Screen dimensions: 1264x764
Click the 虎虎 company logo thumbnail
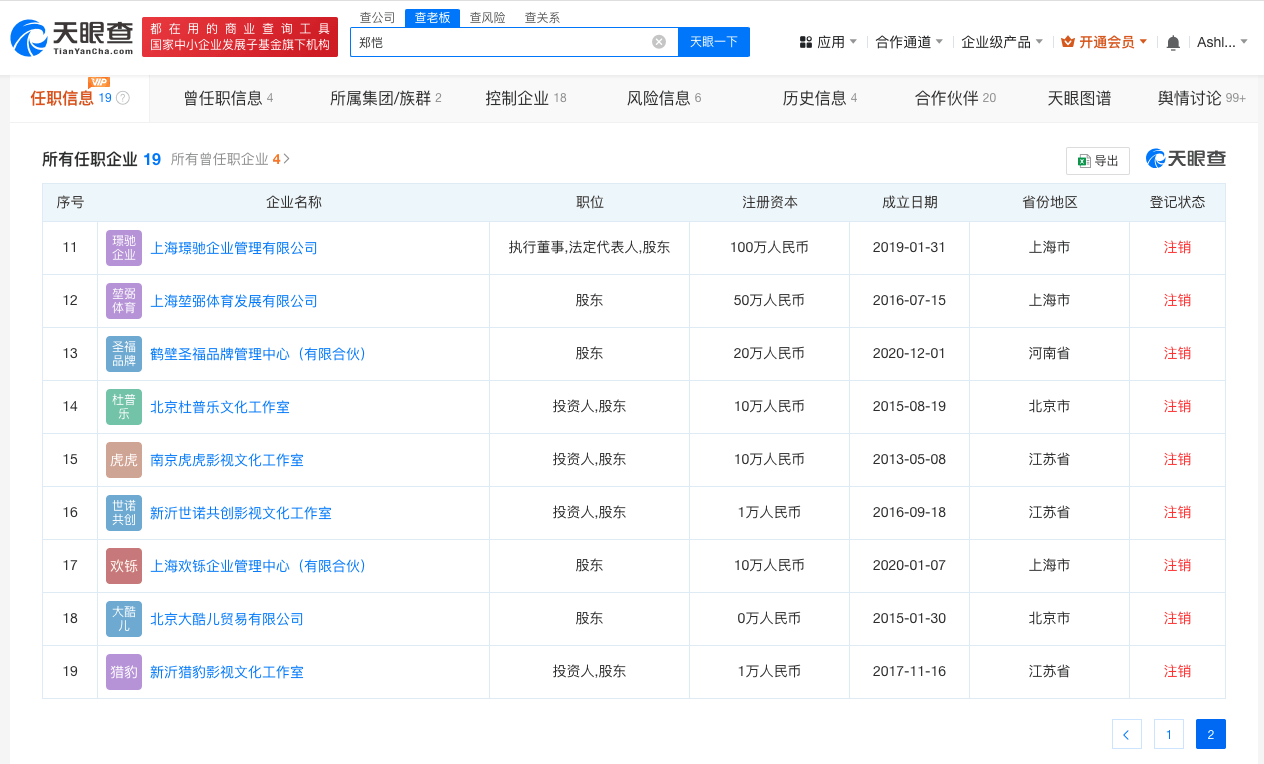124,460
